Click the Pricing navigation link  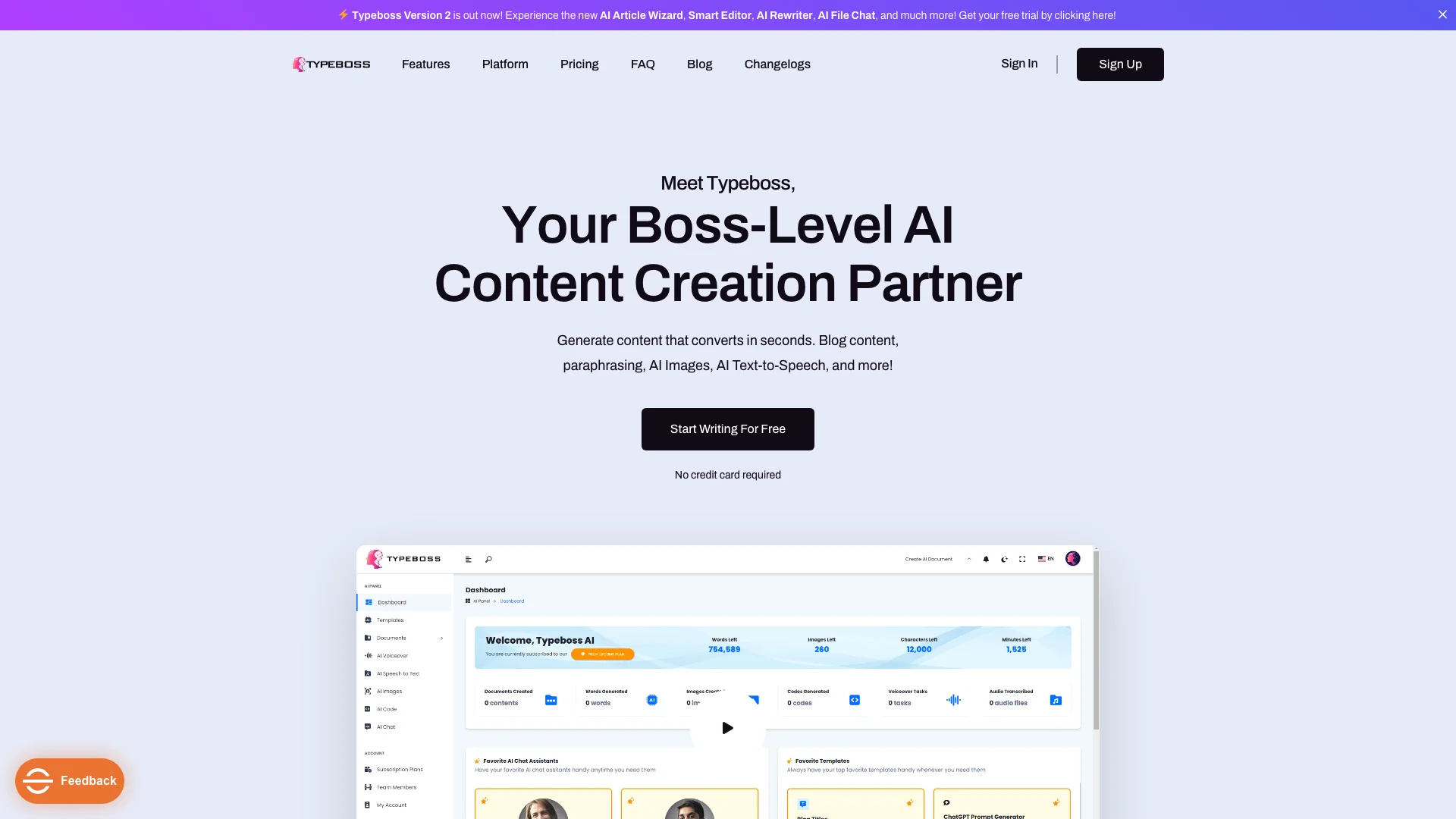[x=579, y=64]
